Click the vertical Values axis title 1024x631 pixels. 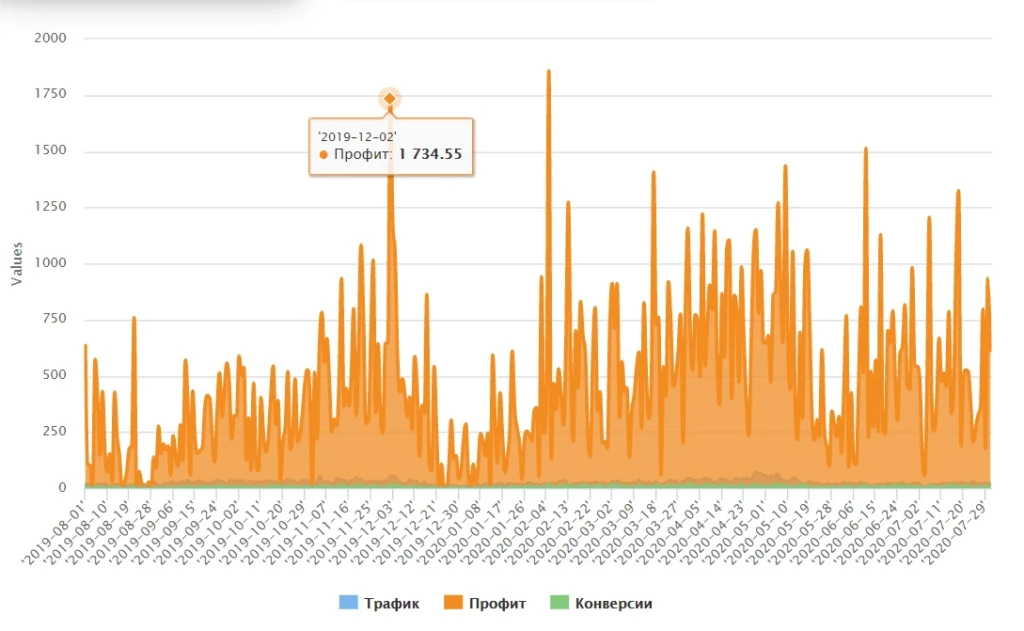tap(17, 264)
